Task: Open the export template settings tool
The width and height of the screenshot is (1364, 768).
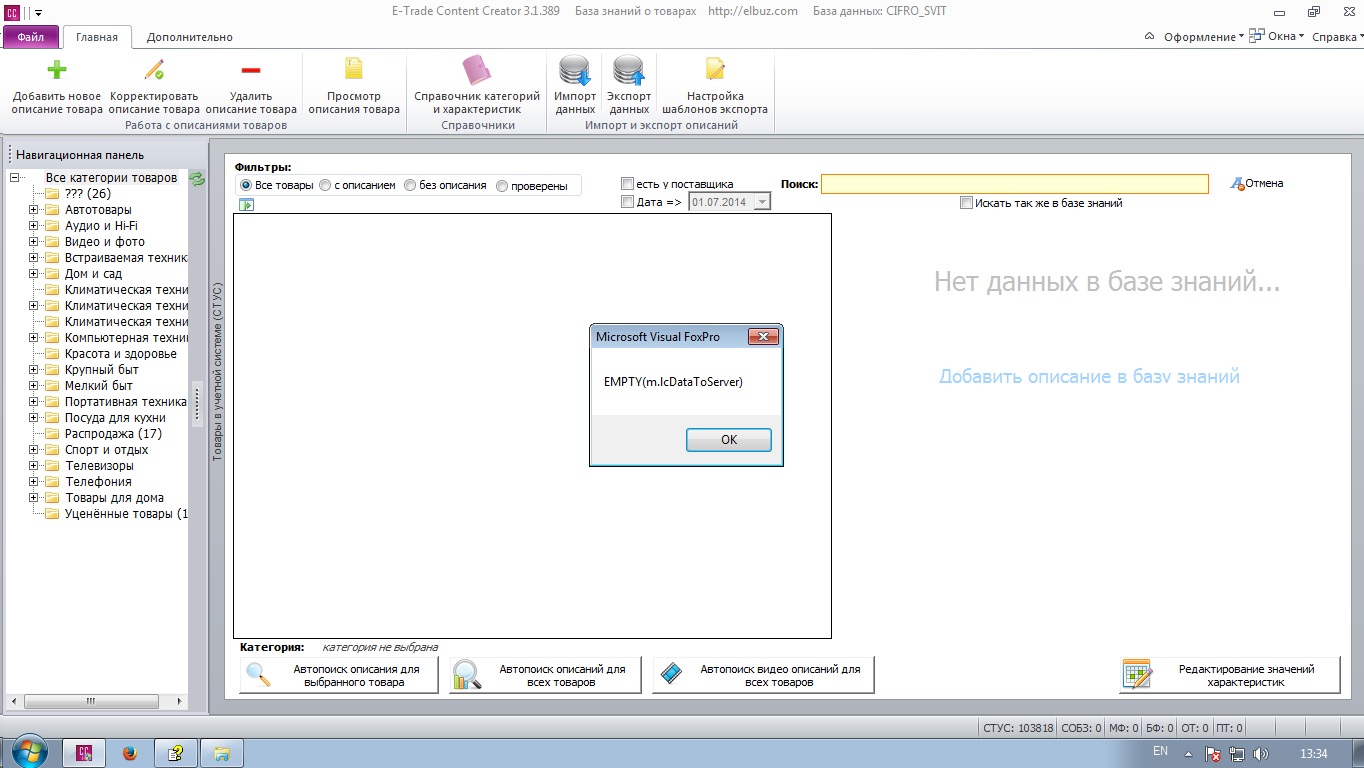Action: point(714,70)
